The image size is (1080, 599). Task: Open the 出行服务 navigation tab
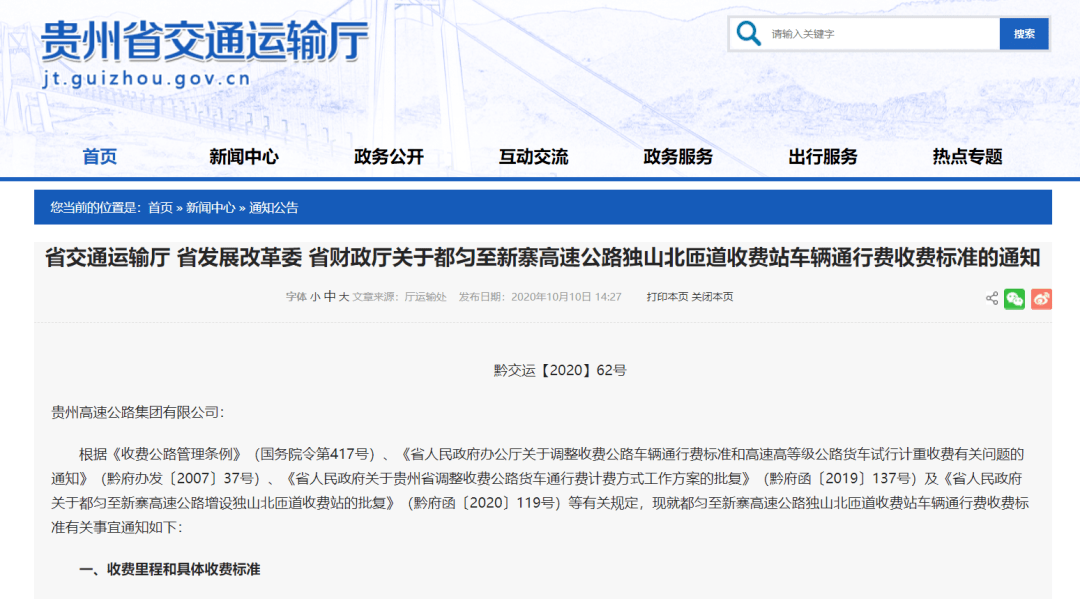[x=822, y=156]
